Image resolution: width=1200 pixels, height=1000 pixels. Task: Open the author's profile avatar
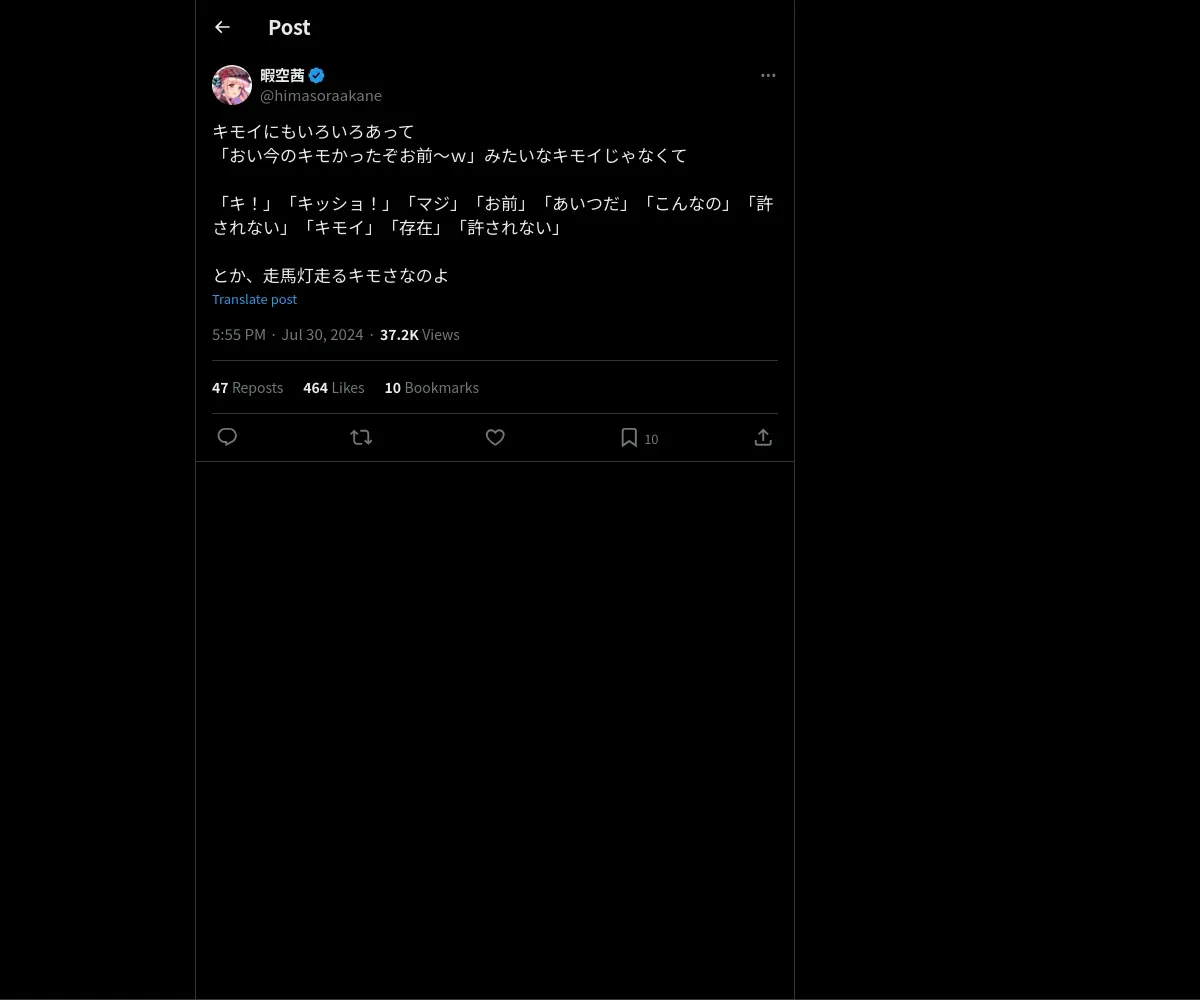point(232,85)
